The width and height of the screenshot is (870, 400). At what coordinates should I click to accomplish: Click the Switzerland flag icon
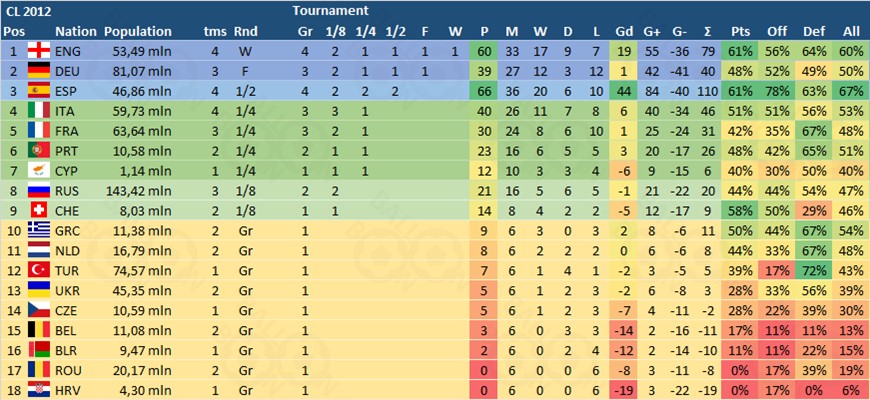39,209
